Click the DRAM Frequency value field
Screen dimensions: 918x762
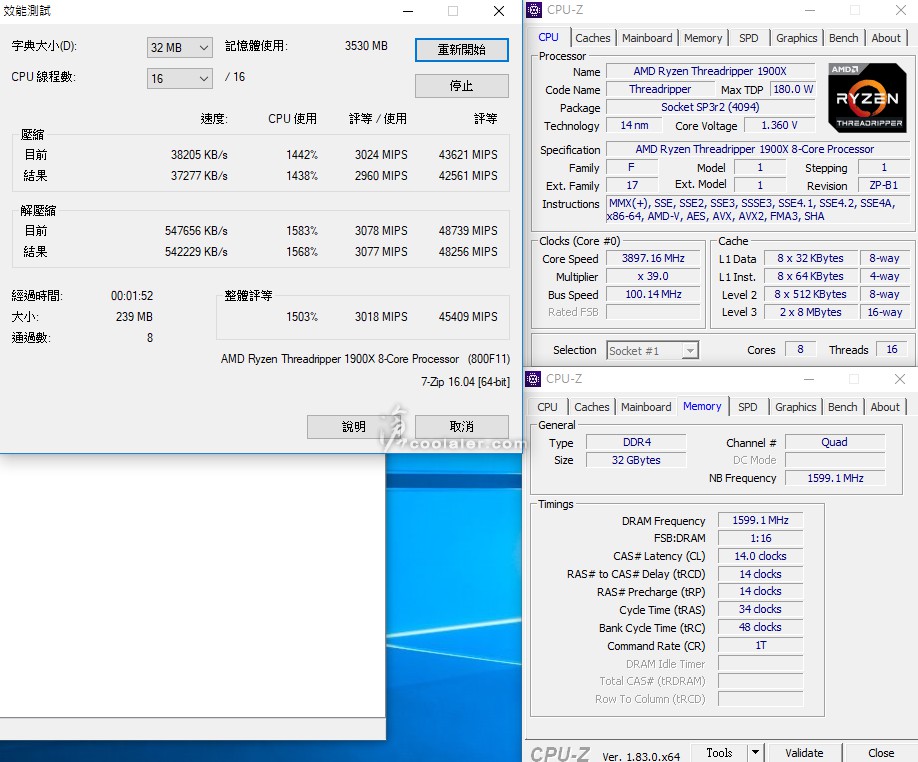[x=760, y=520]
